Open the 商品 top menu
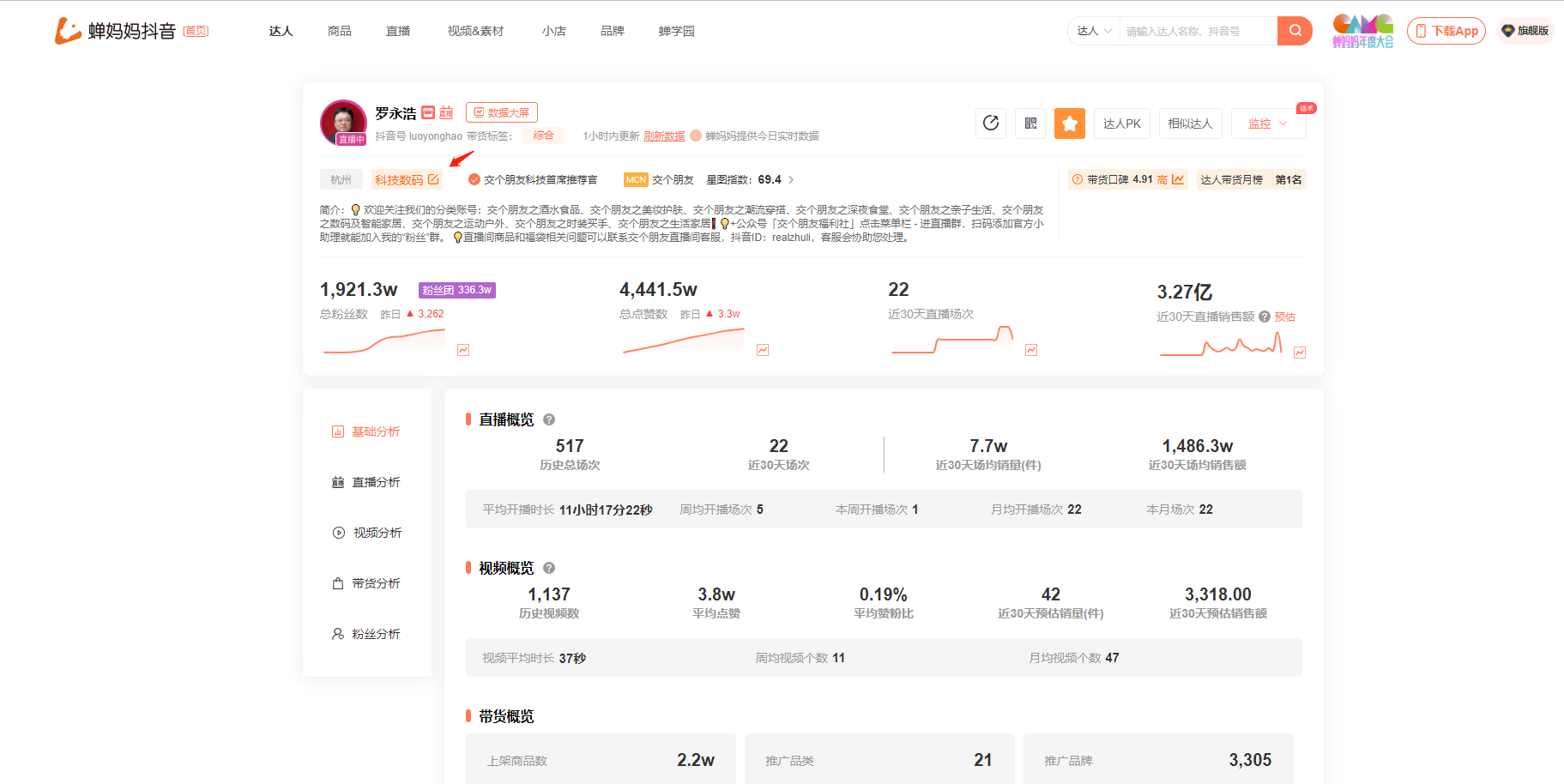1564x784 pixels. click(339, 31)
